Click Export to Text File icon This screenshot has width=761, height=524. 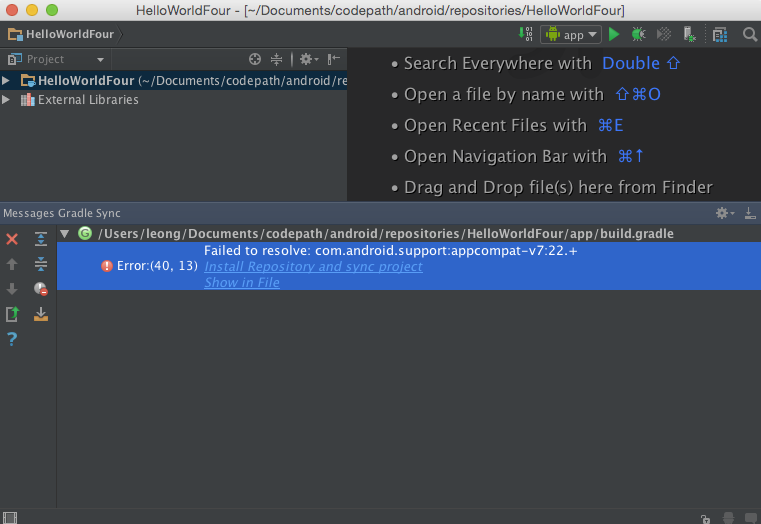point(12,314)
